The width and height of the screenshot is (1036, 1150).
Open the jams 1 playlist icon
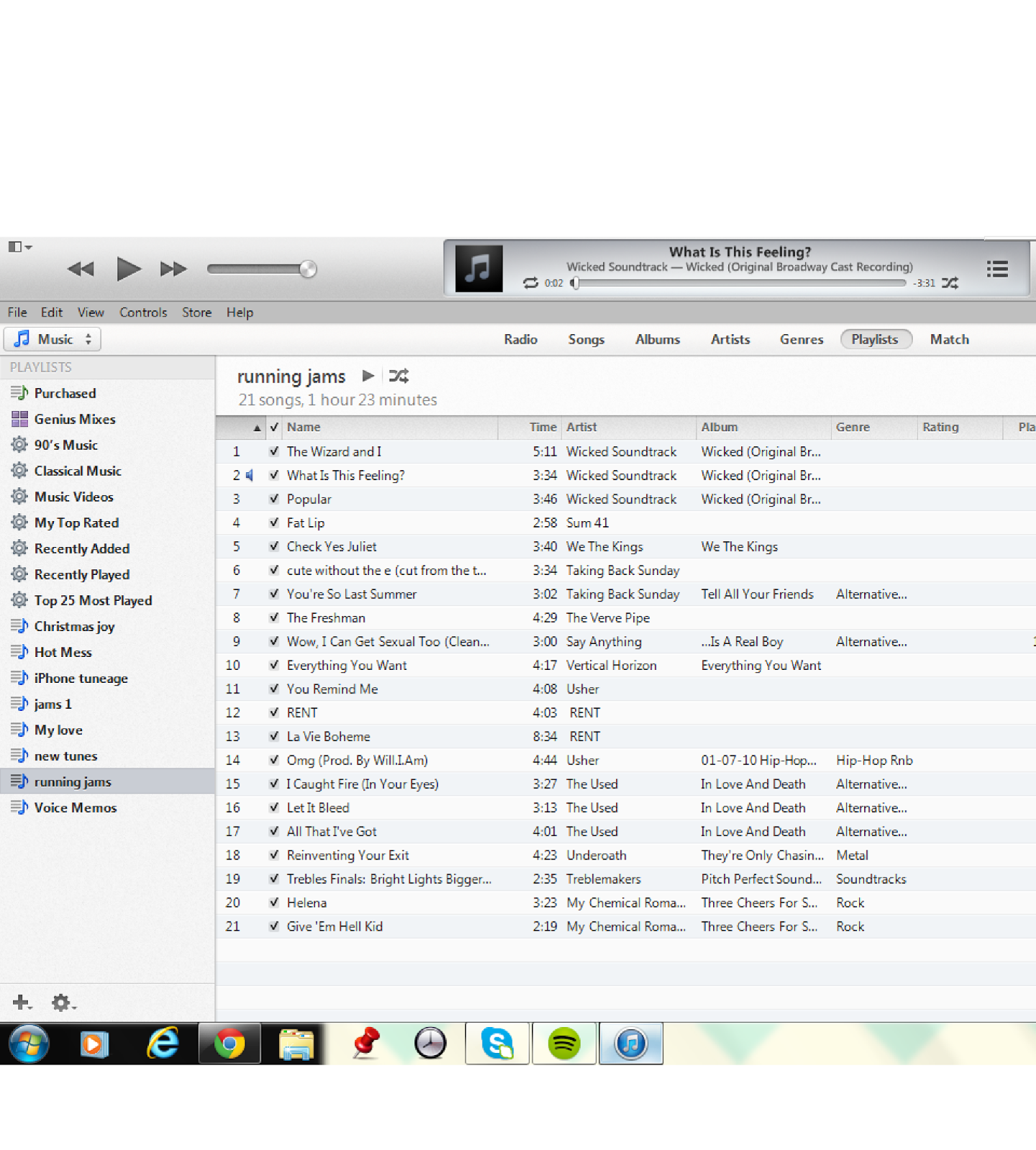tap(19, 704)
